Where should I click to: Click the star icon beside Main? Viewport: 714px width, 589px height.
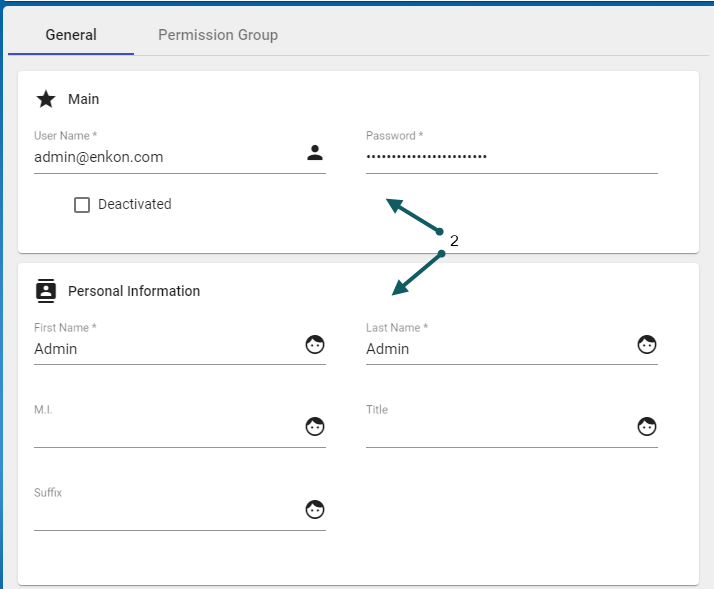pos(46,99)
